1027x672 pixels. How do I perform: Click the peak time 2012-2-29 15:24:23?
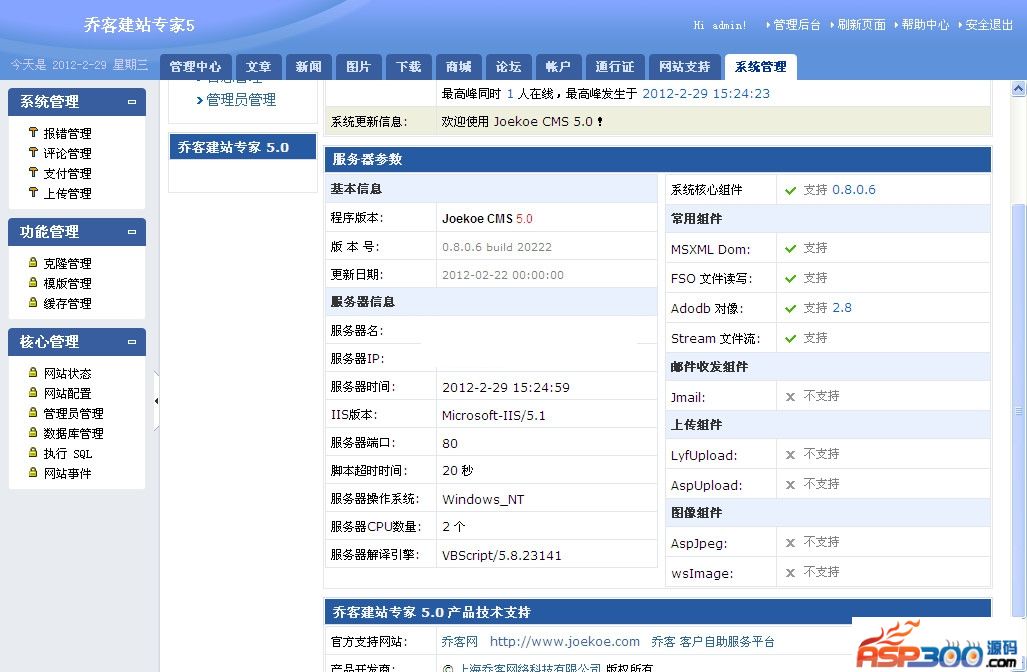(x=705, y=94)
